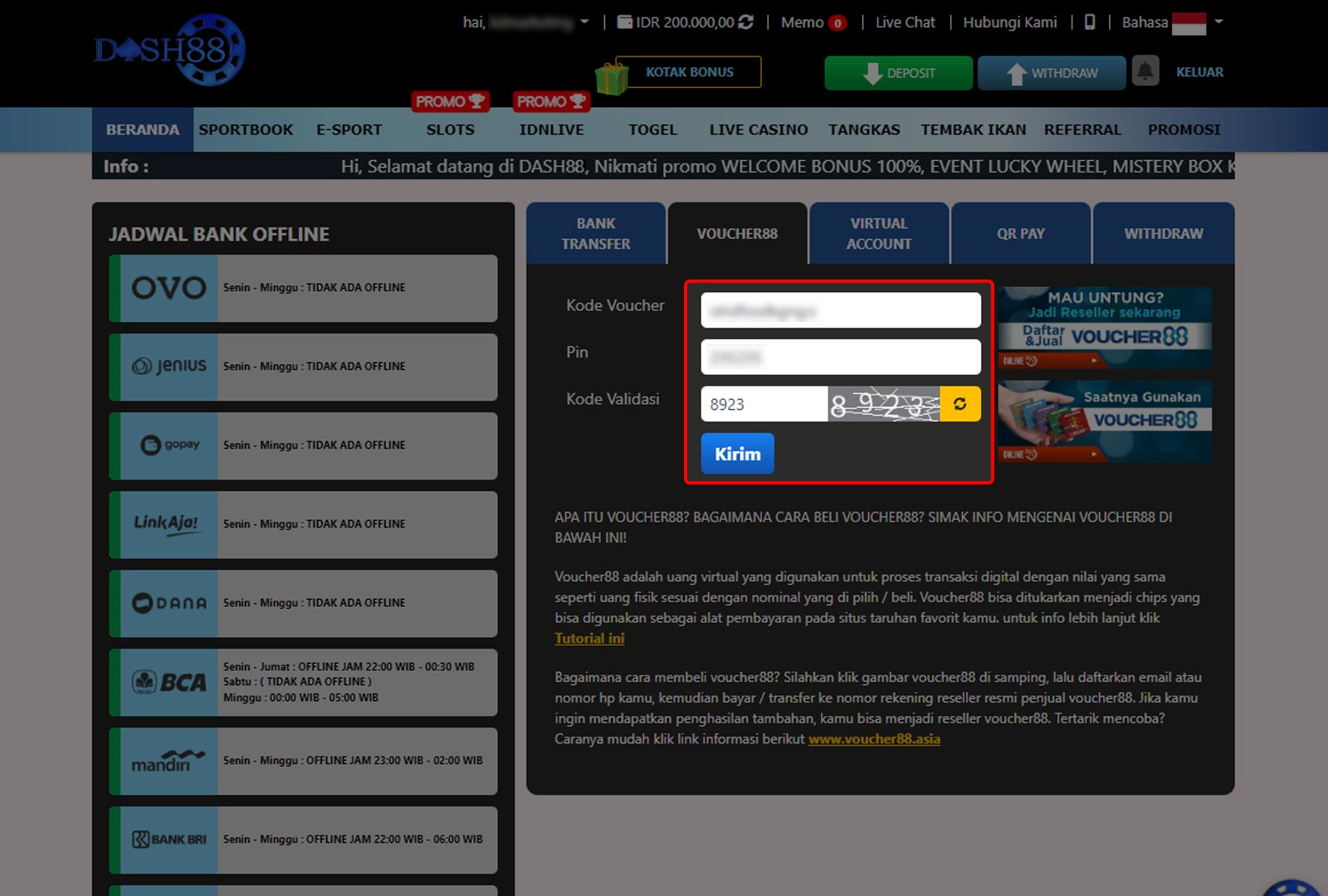
Task: Open the Virtual Account tab
Action: click(x=879, y=234)
